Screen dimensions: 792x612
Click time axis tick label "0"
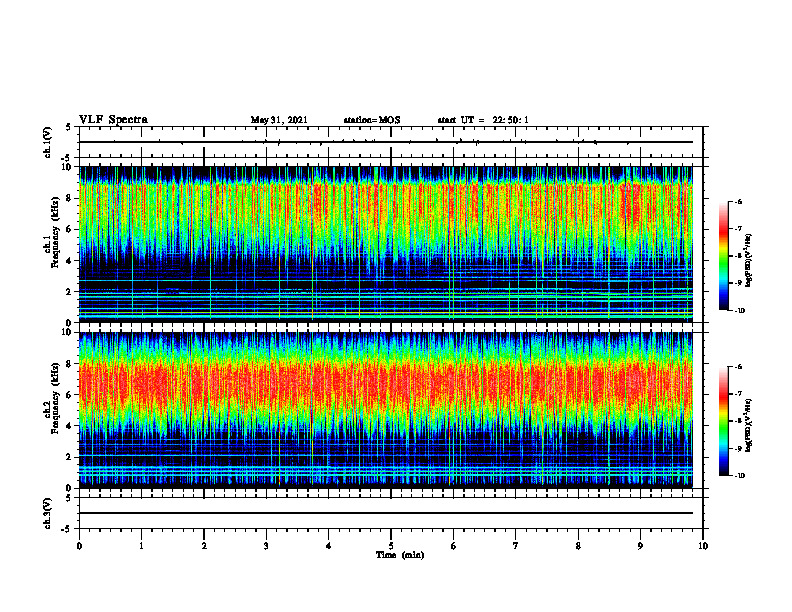79,546
